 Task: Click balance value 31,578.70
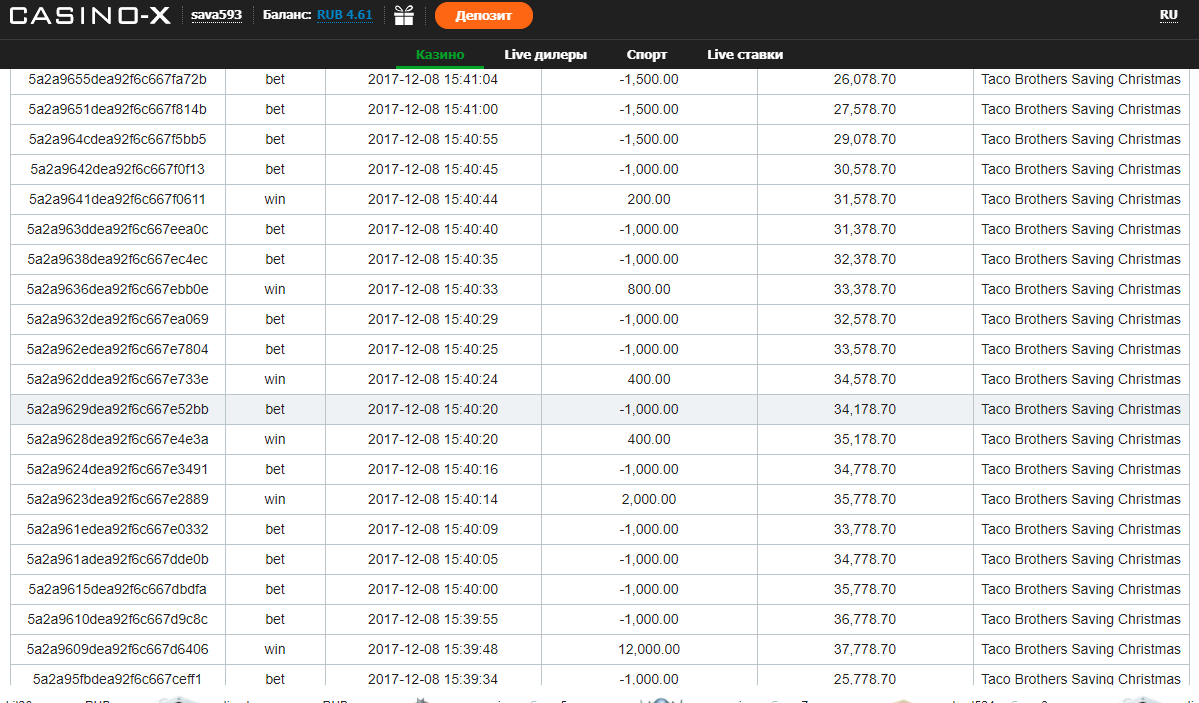point(865,199)
